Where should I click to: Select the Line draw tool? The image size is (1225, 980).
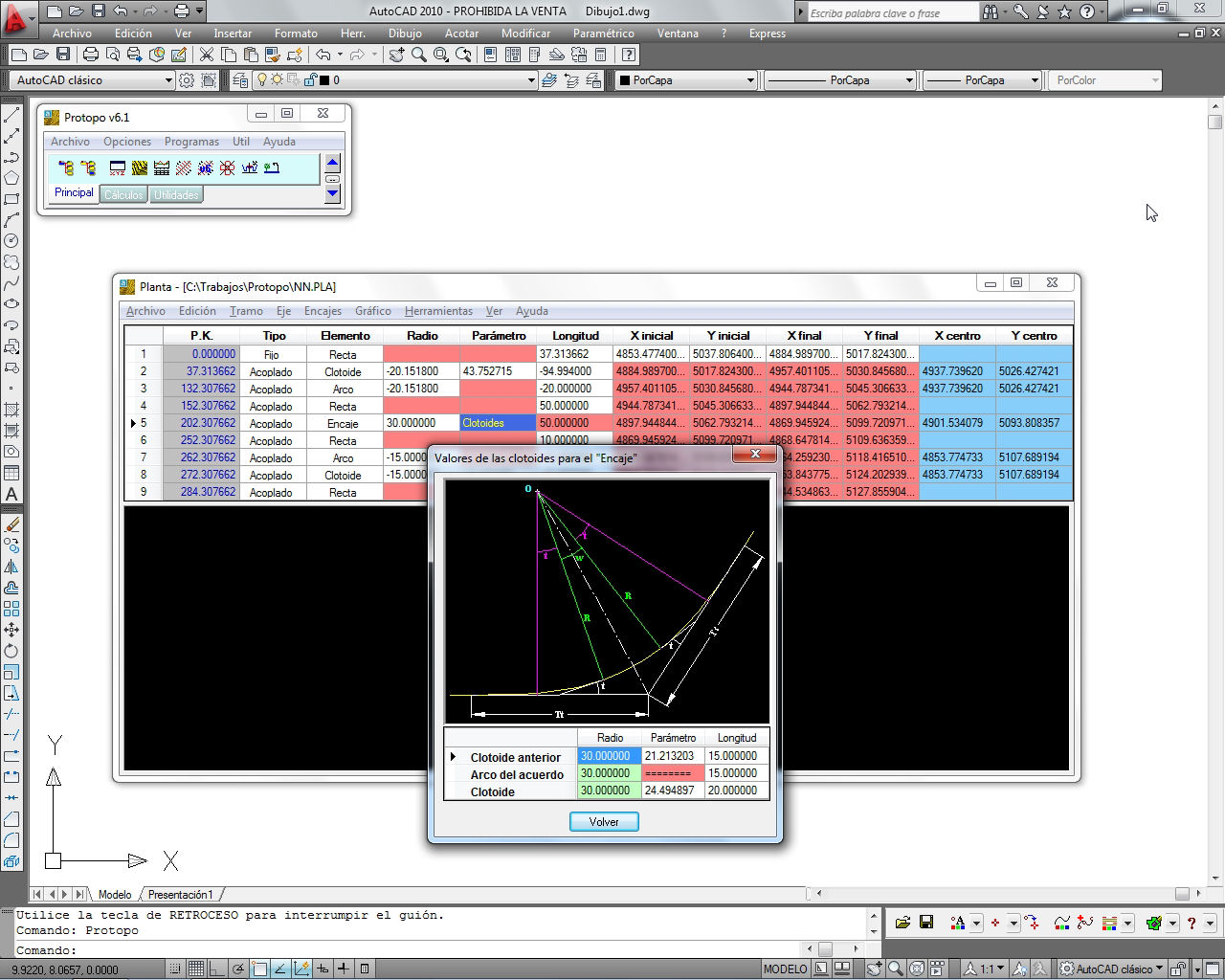point(11,115)
